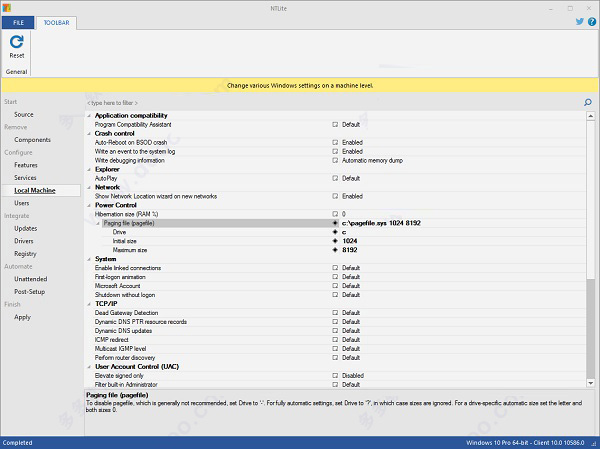Click the Drive row diamond marker
Image resolution: width=600 pixels, height=449 pixels.
[335, 232]
